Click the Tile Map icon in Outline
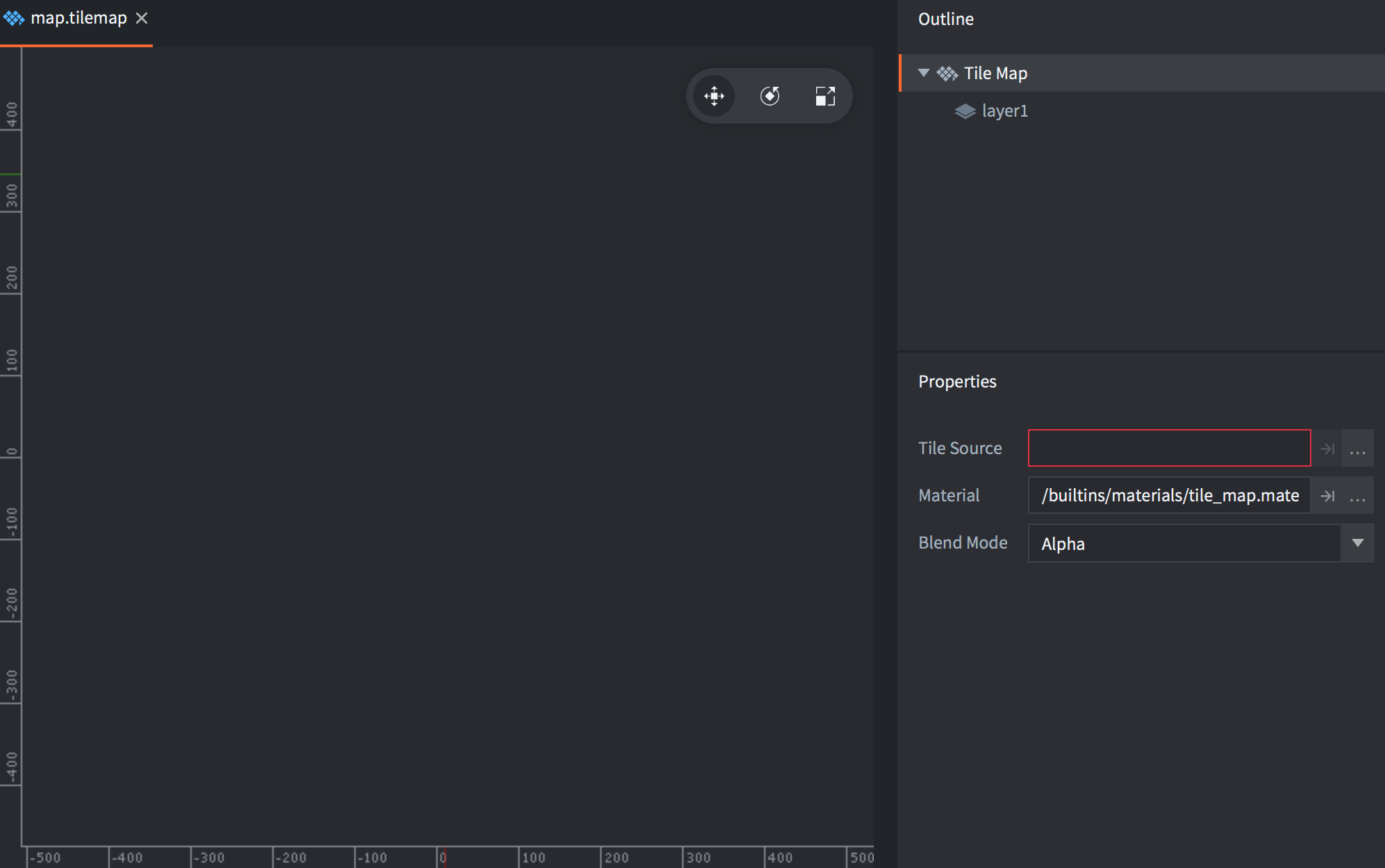1385x868 pixels. pos(947,74)
